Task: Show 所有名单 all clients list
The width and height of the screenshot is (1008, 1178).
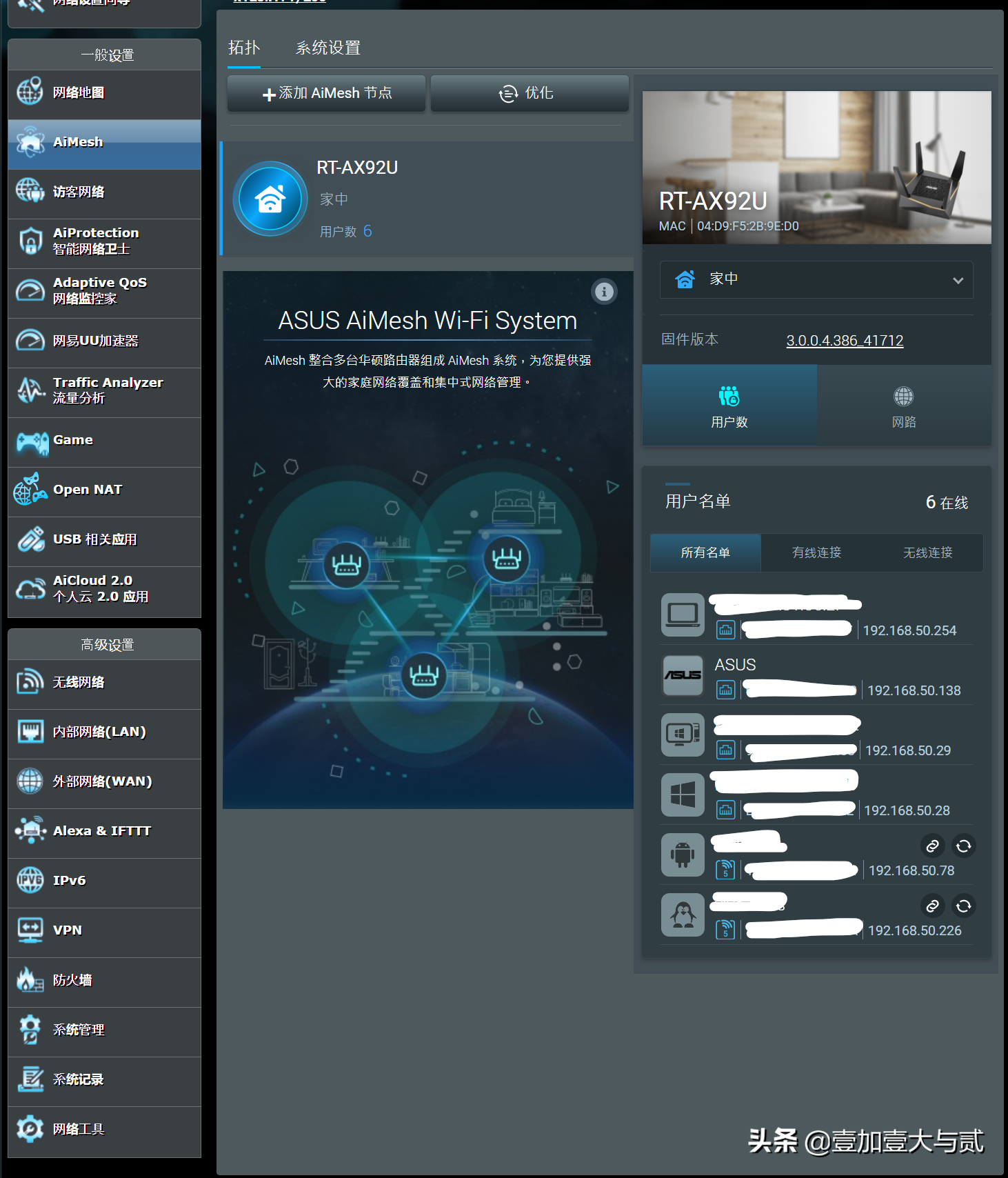Action: 705,552
